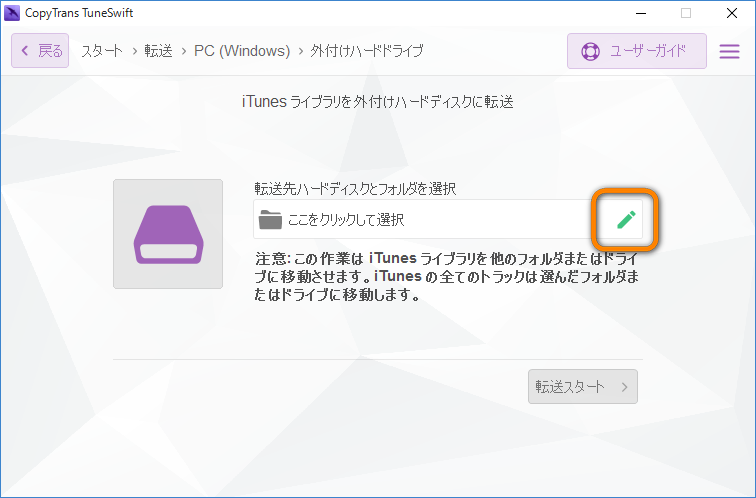
Task: Click the CopyTrans TuneSwift title bar logo
Action: 12,13
